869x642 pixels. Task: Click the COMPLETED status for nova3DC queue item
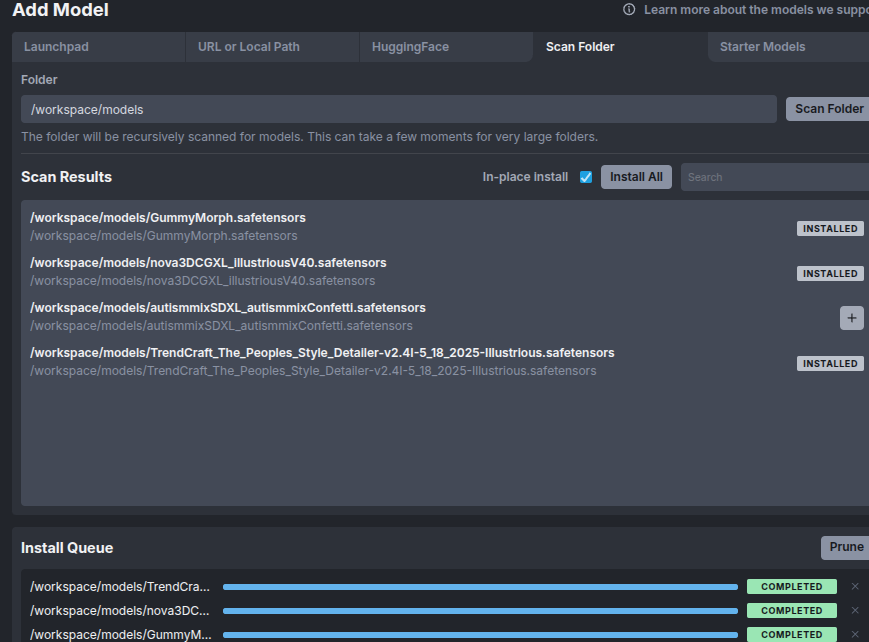point(791,611)
